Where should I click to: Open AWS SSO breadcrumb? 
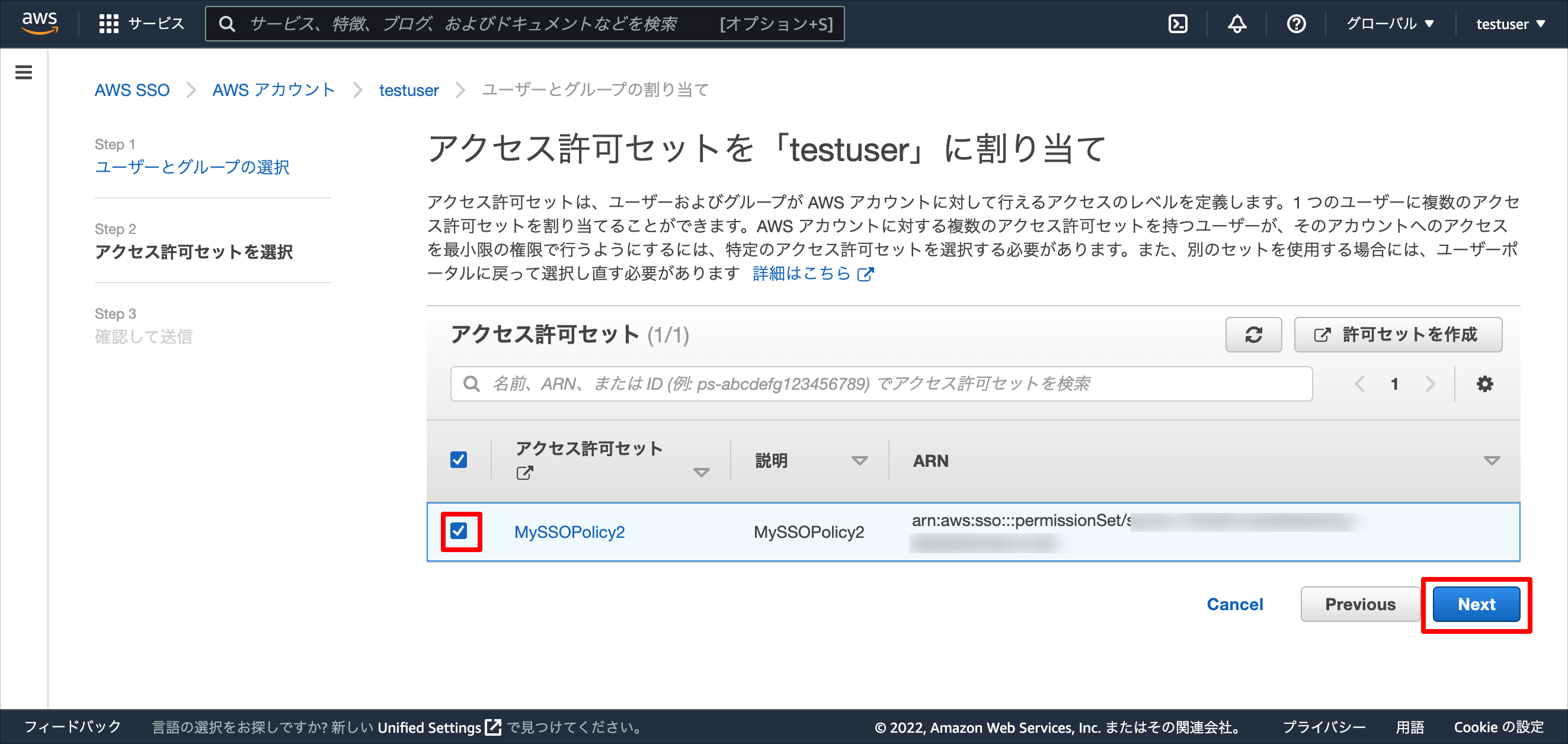point(132,90)
